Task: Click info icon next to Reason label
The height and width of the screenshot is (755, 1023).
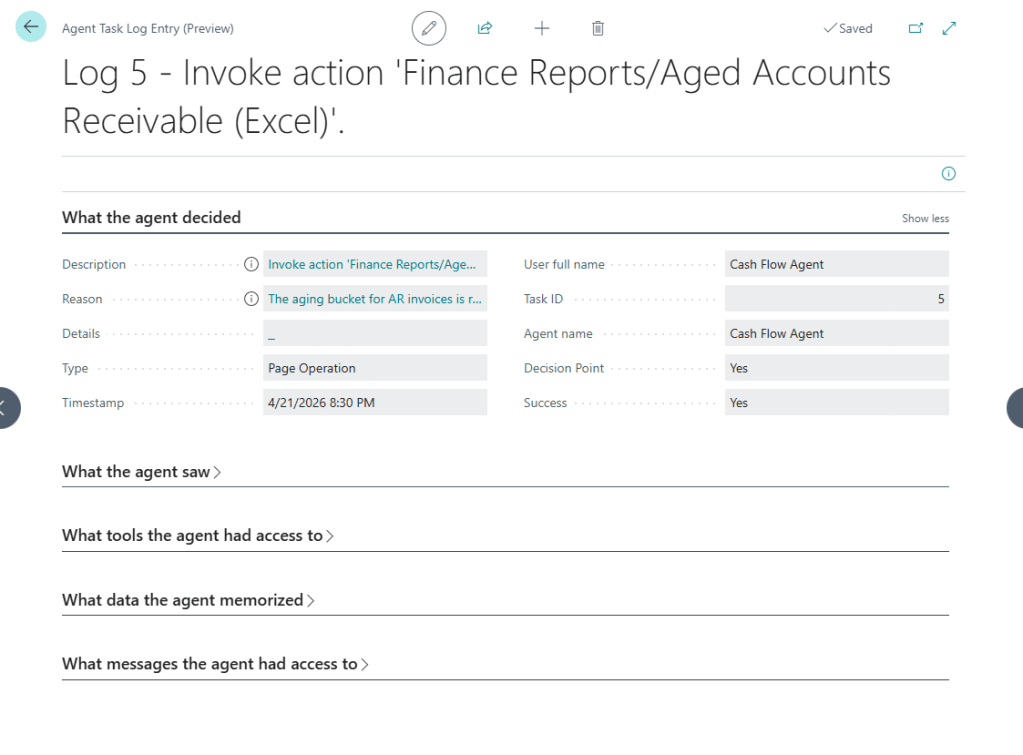Action: 251,299
